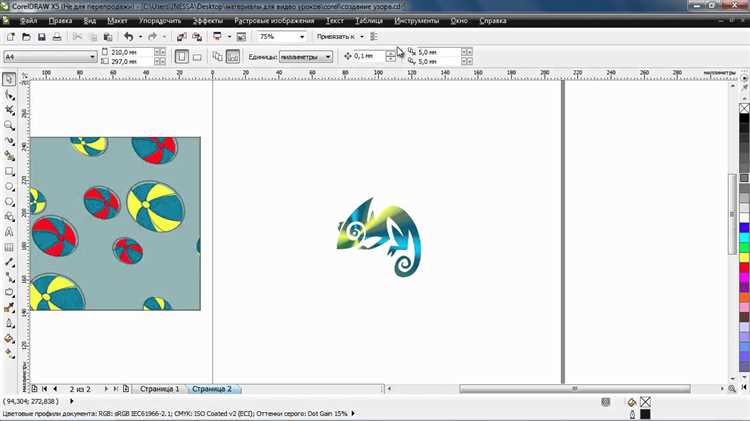The image size is (750, 421).
Task: Open the page size A4 dropdown
Action: pyautogui.click(x=92, y=56)
